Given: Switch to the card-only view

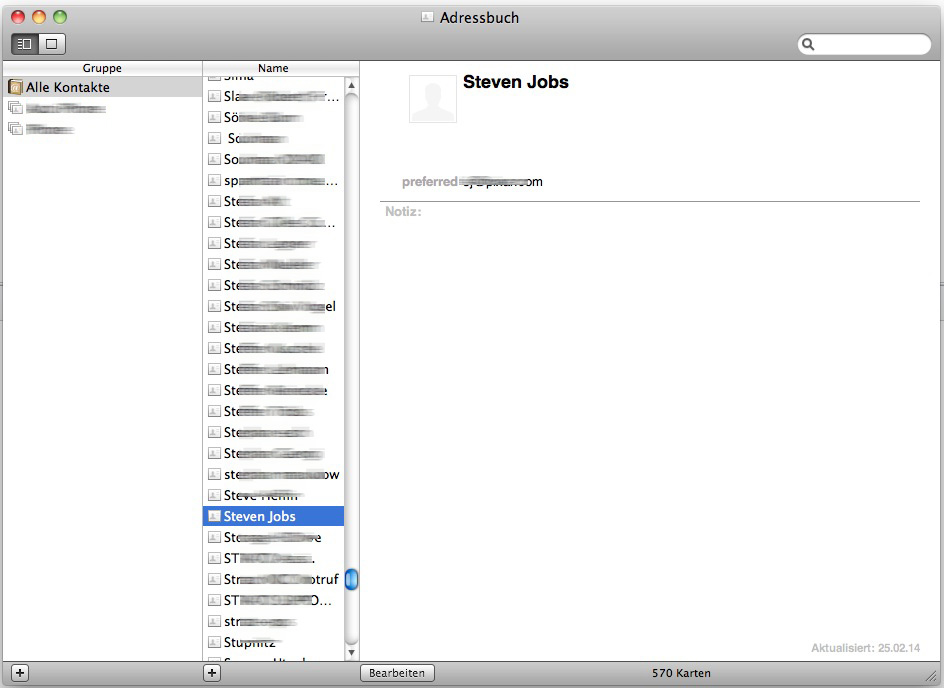Looking at the screenshot, I should coord(52,44).
